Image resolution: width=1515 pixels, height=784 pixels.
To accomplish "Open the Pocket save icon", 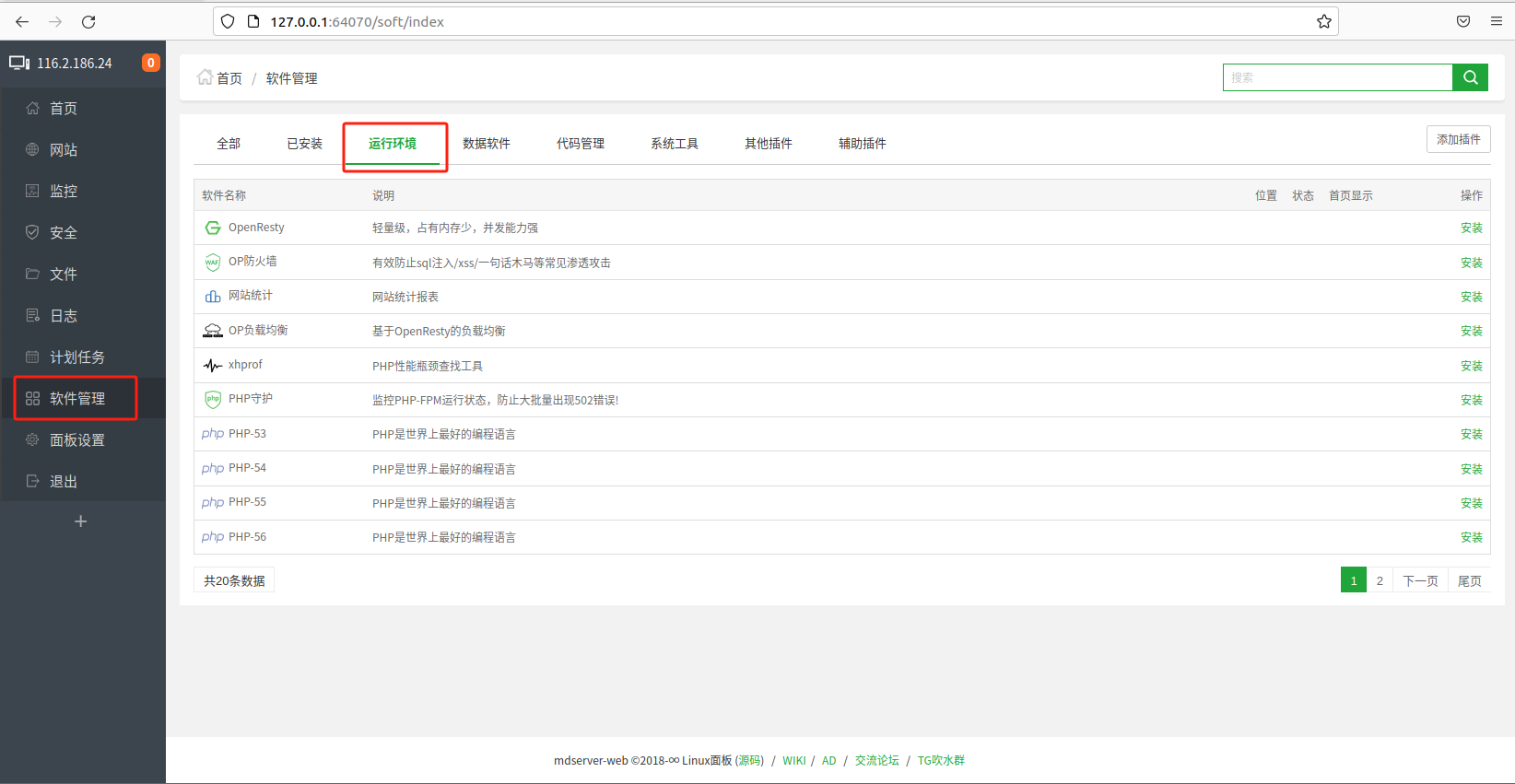I will tap(1463, 21).
